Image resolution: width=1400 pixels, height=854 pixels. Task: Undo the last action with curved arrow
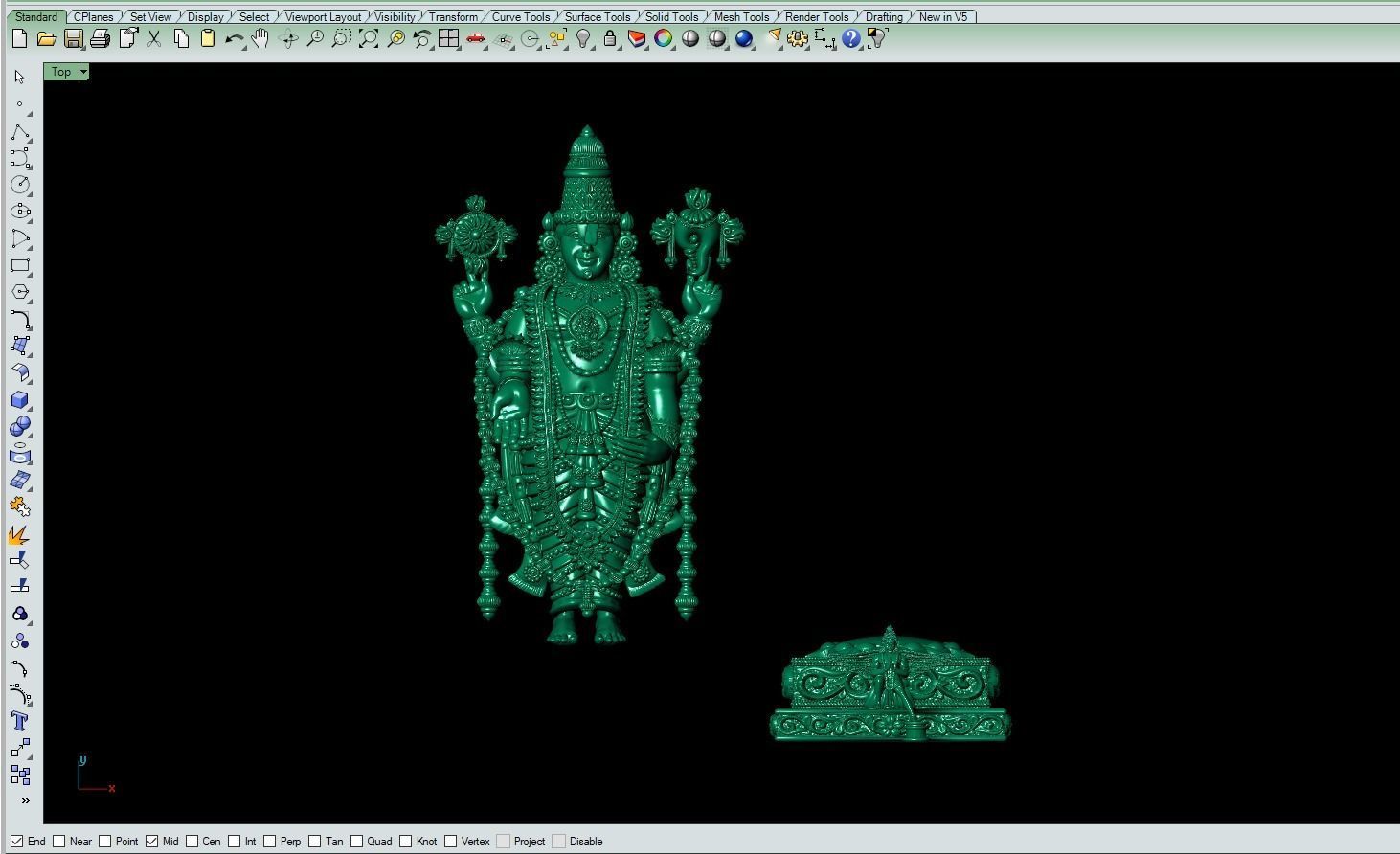235,39
